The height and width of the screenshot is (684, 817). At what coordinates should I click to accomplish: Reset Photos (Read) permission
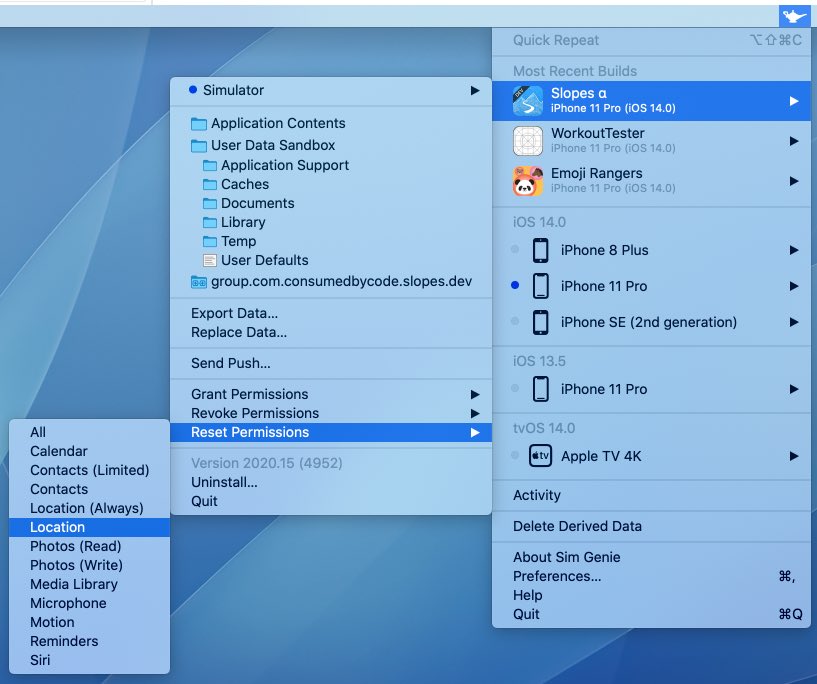coord(90,546)
